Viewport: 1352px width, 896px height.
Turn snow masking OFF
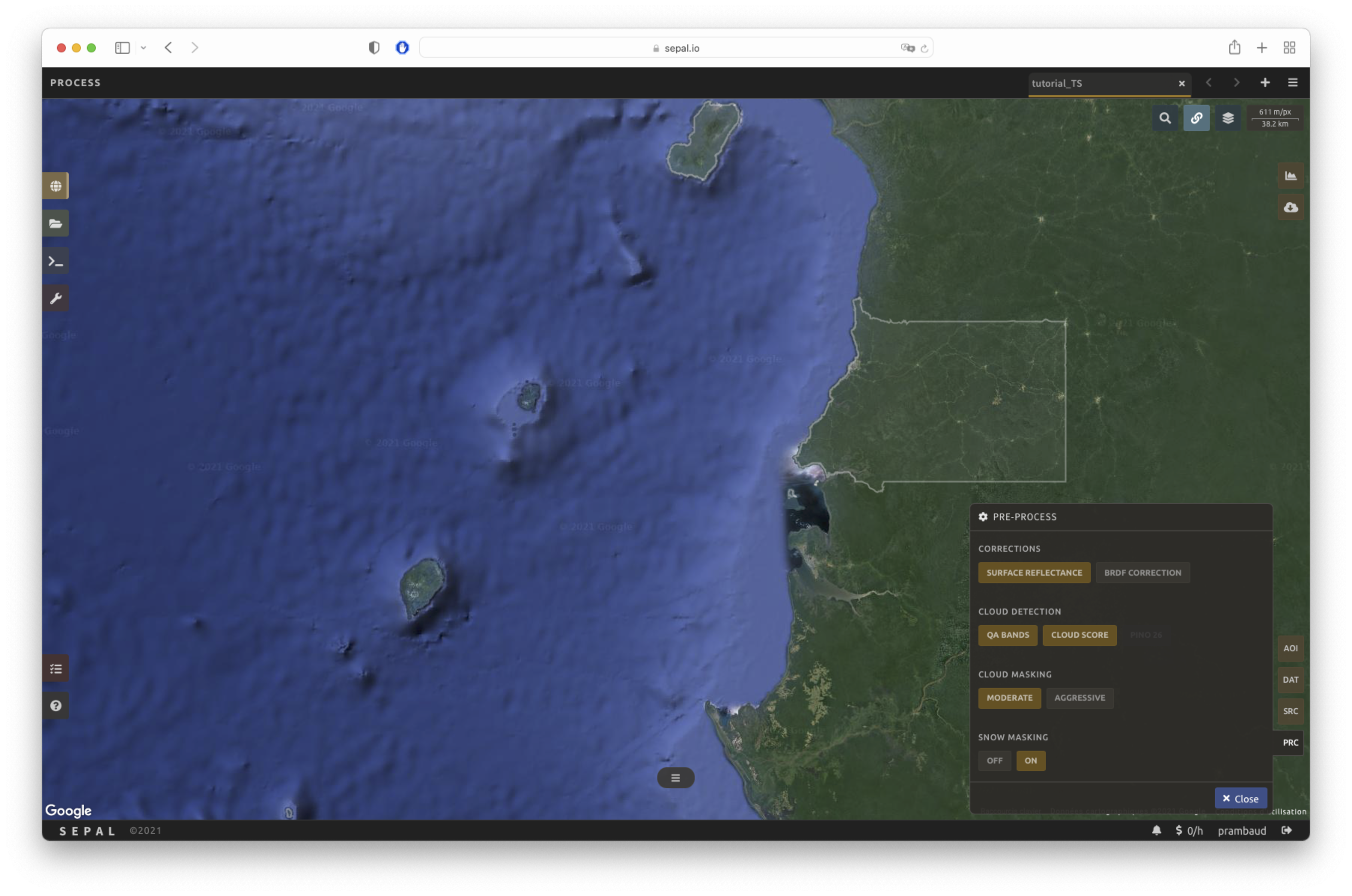994,761
